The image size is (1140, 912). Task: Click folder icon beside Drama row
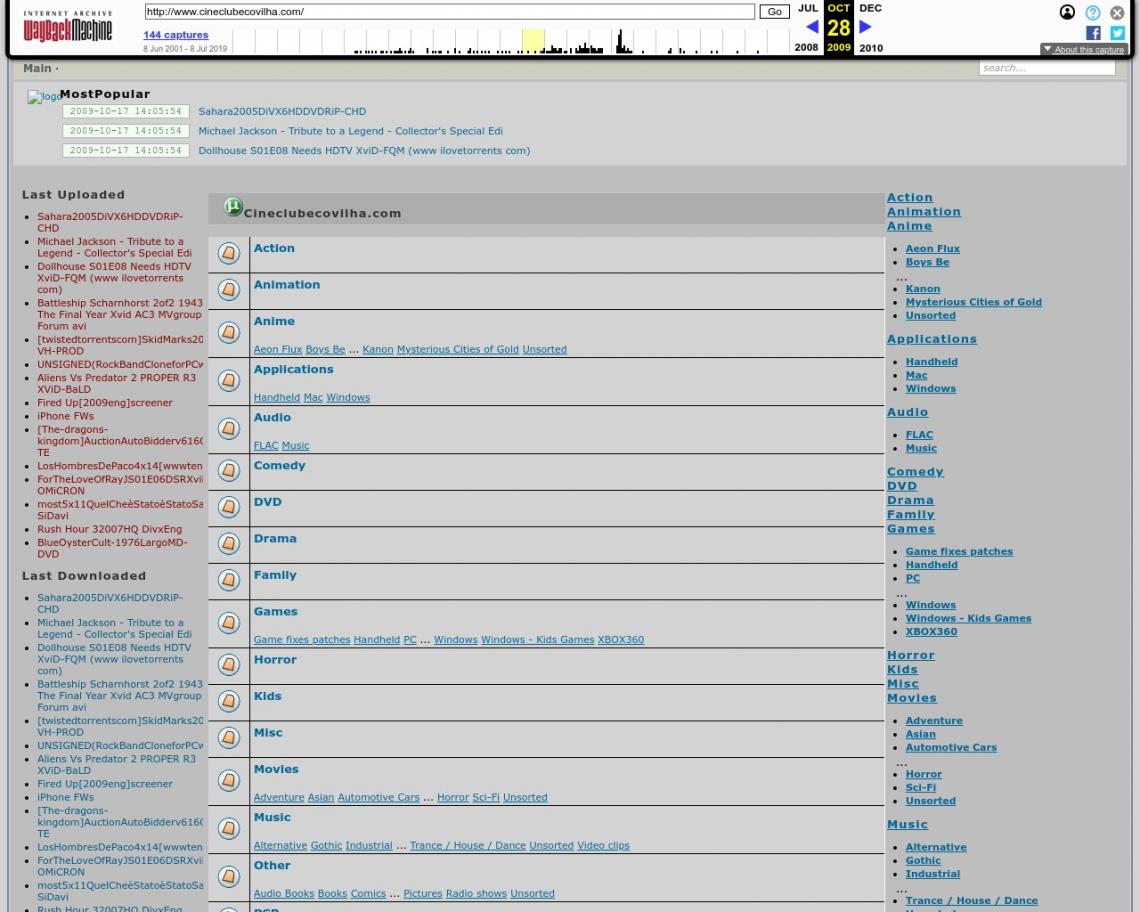[x=229, y=543]
